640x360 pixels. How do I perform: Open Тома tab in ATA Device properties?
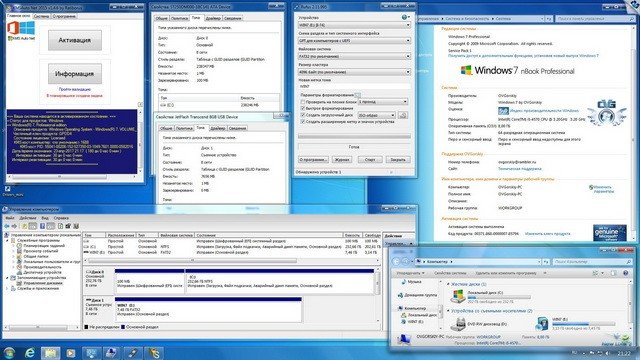coord(196,18)
